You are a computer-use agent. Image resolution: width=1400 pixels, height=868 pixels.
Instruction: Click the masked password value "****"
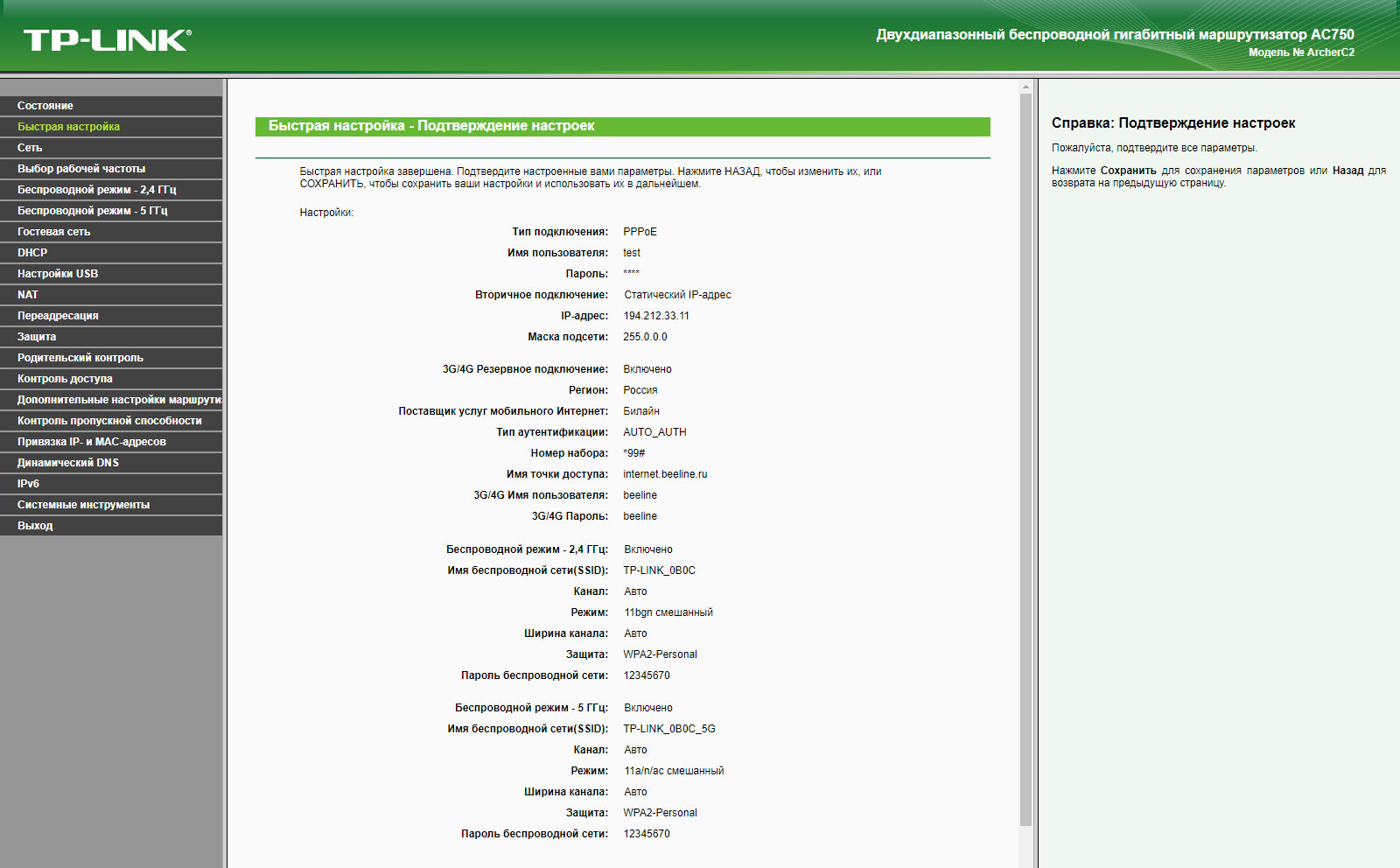tap(632, 273)
